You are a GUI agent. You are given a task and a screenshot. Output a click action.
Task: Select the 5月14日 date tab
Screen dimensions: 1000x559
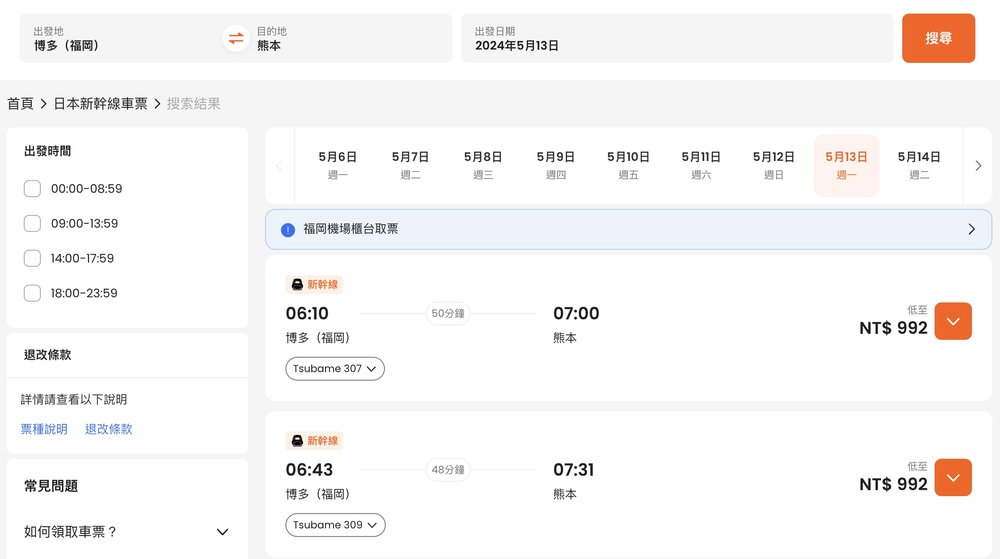[918, 165]
